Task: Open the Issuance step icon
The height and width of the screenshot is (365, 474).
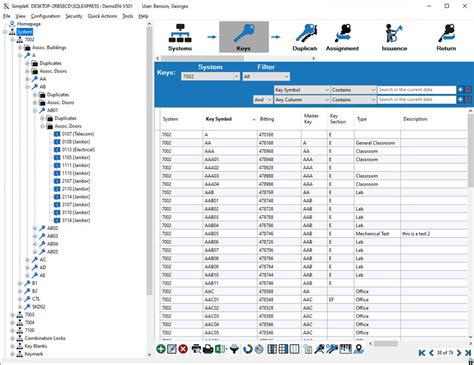Action: point(394,37)
